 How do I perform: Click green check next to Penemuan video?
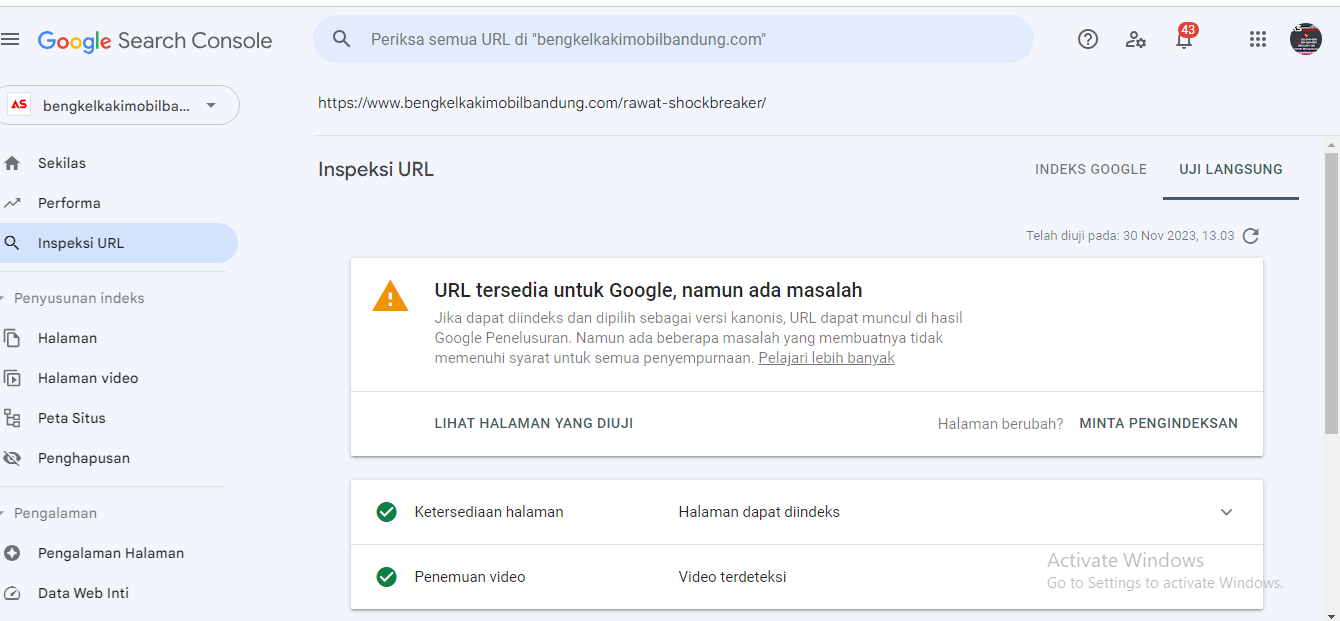click(387, 577)
